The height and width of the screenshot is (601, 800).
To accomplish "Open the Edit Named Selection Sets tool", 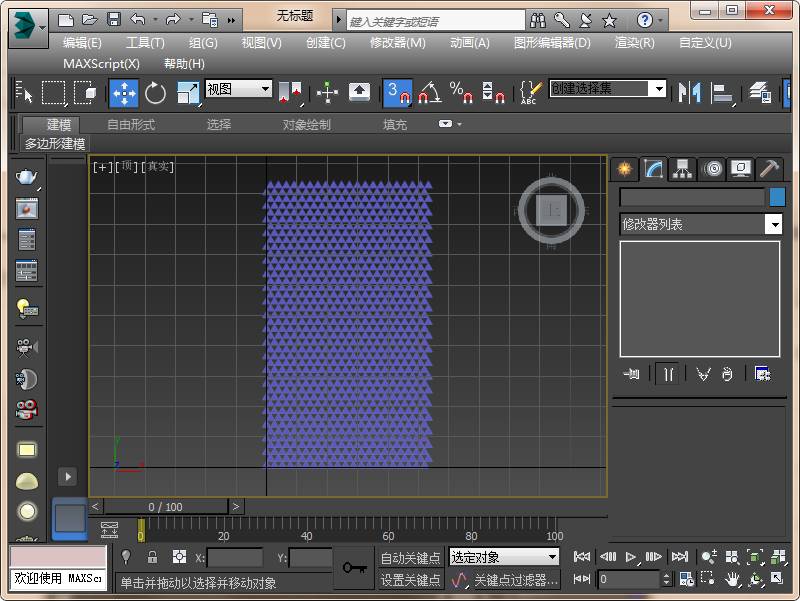I will click(x=530, y=93).
